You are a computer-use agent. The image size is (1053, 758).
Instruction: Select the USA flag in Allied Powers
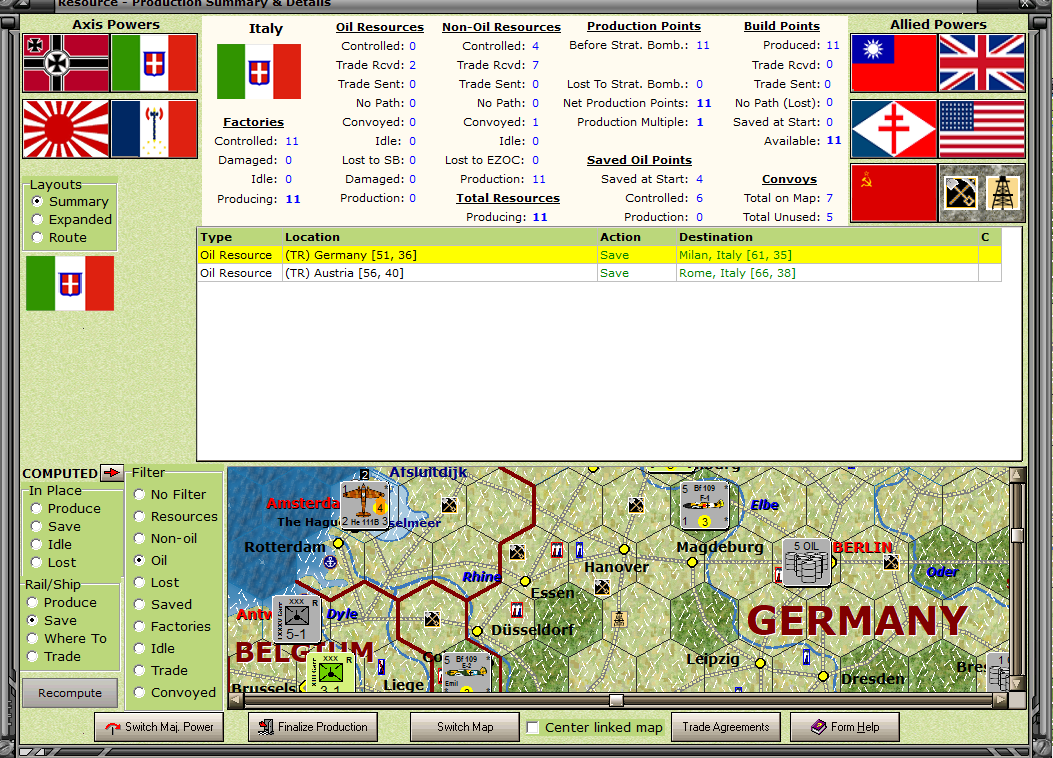tap(981, 129)
